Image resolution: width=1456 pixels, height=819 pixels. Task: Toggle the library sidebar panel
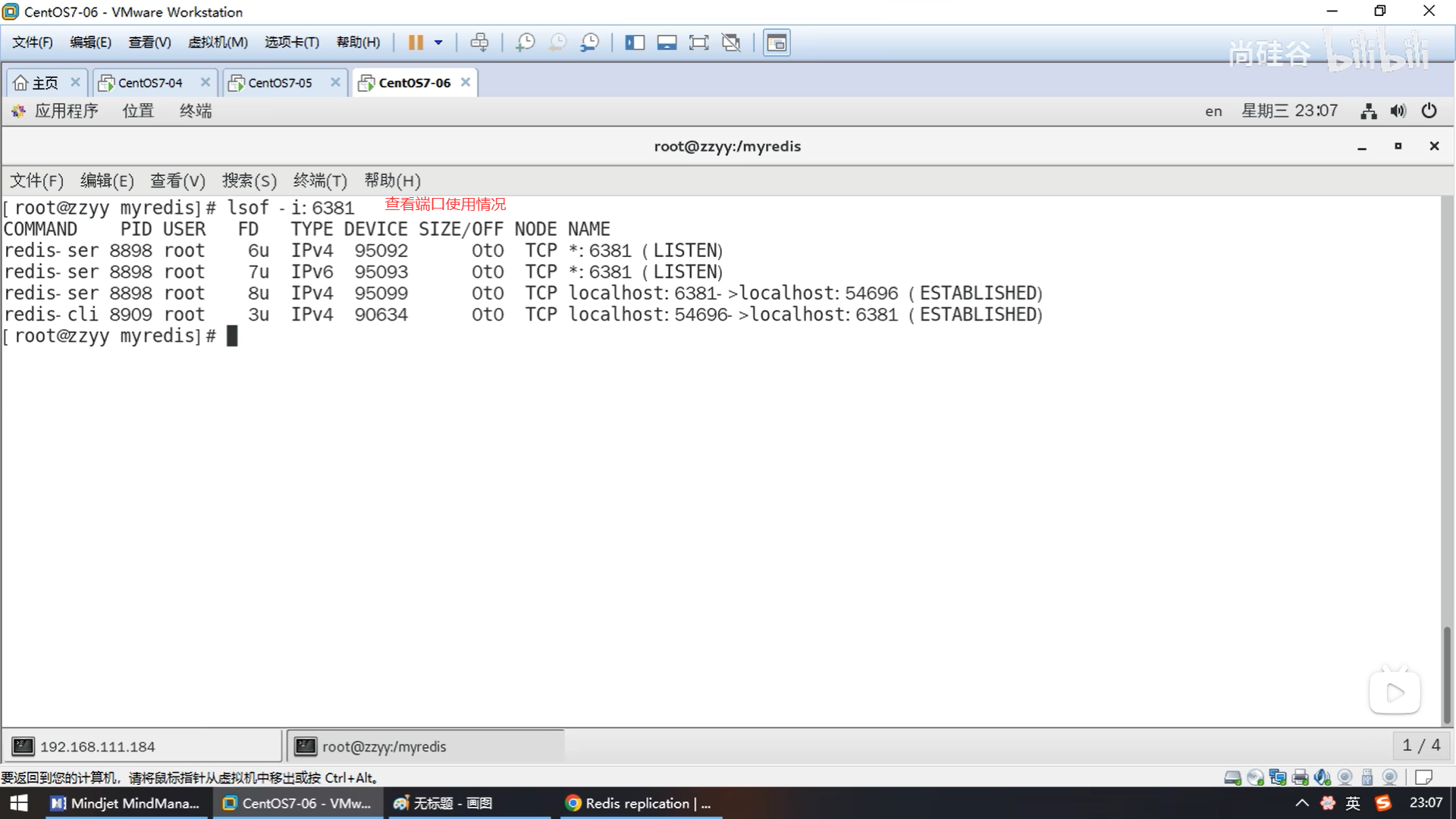click(x=635, y=42)
